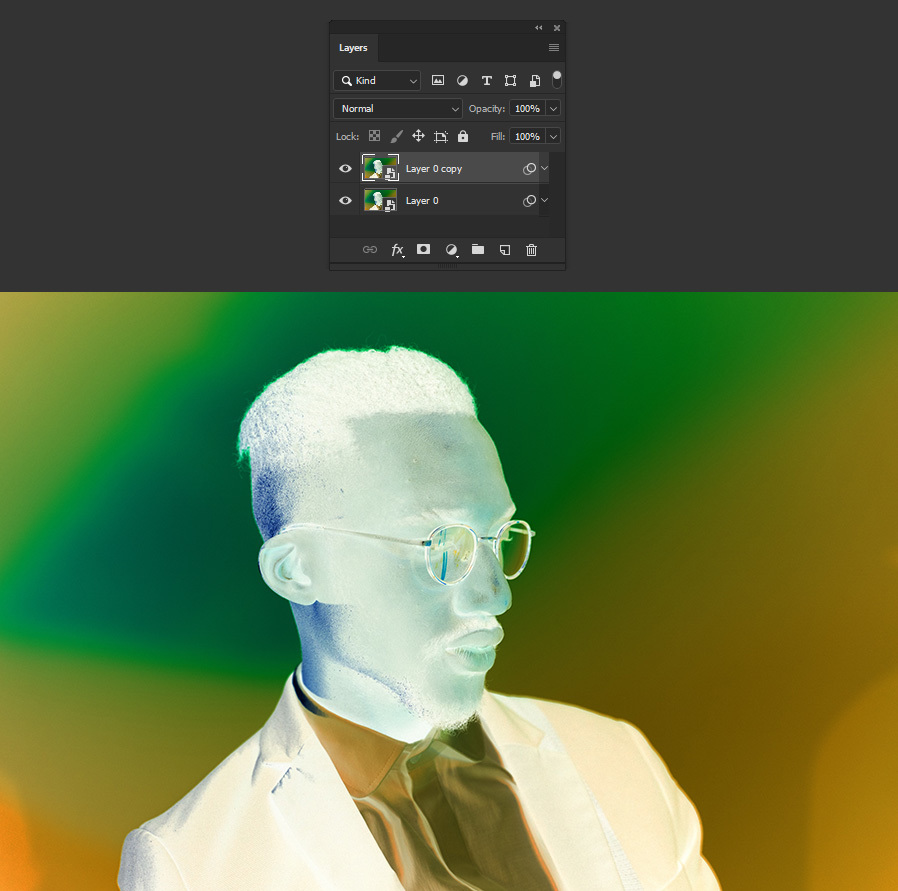
Task: Filter for type layers icon
Action: tap(486, 80)
